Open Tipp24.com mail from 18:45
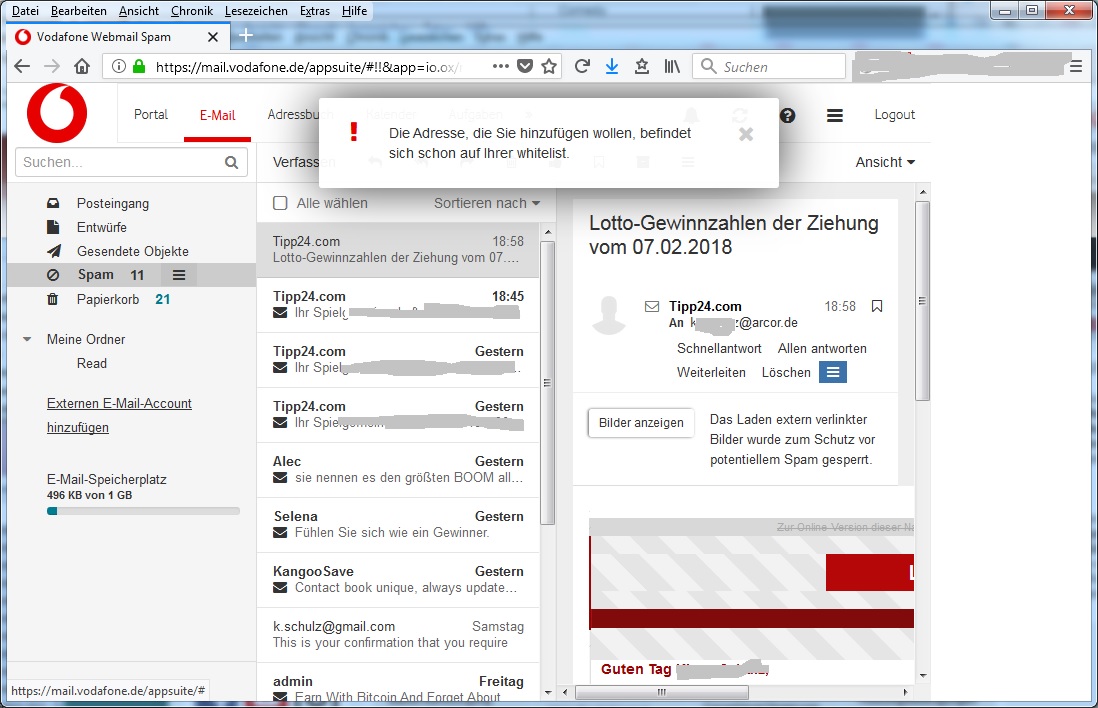The width and height of the screenshot is (1098, 708). [398, 305]
